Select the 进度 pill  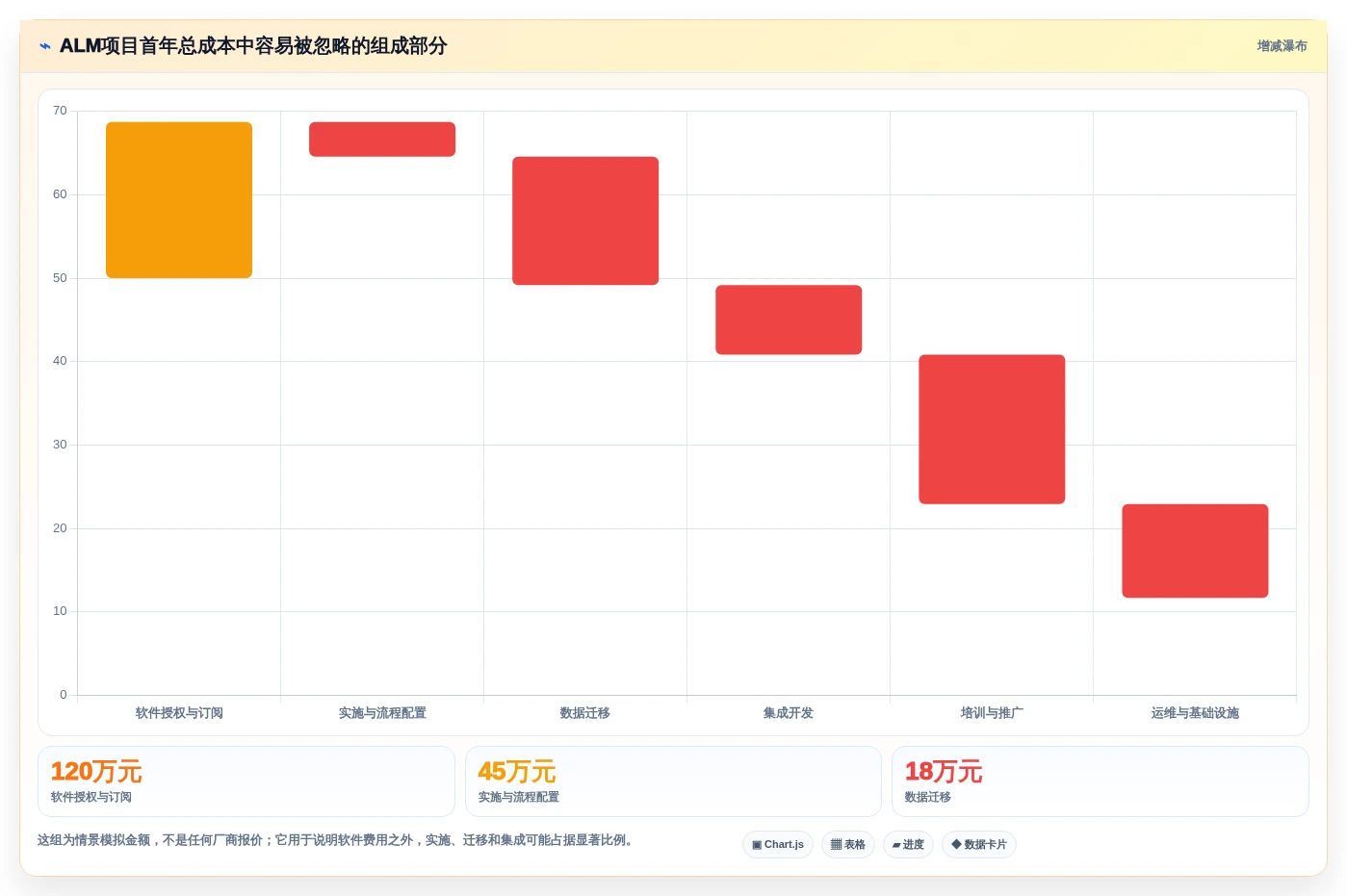tap(908, 844)
